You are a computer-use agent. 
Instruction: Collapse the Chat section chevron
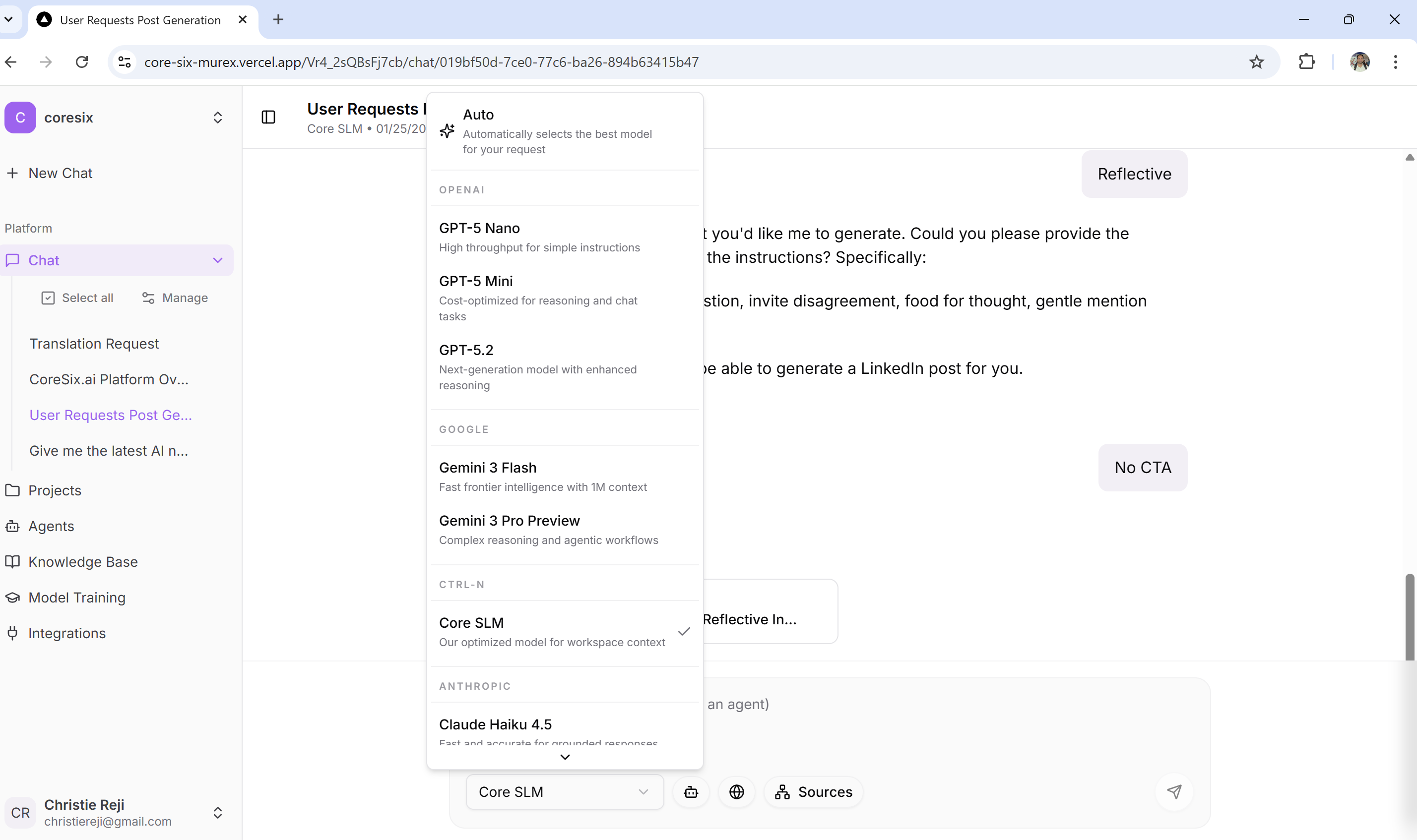(x=217, y=260)
